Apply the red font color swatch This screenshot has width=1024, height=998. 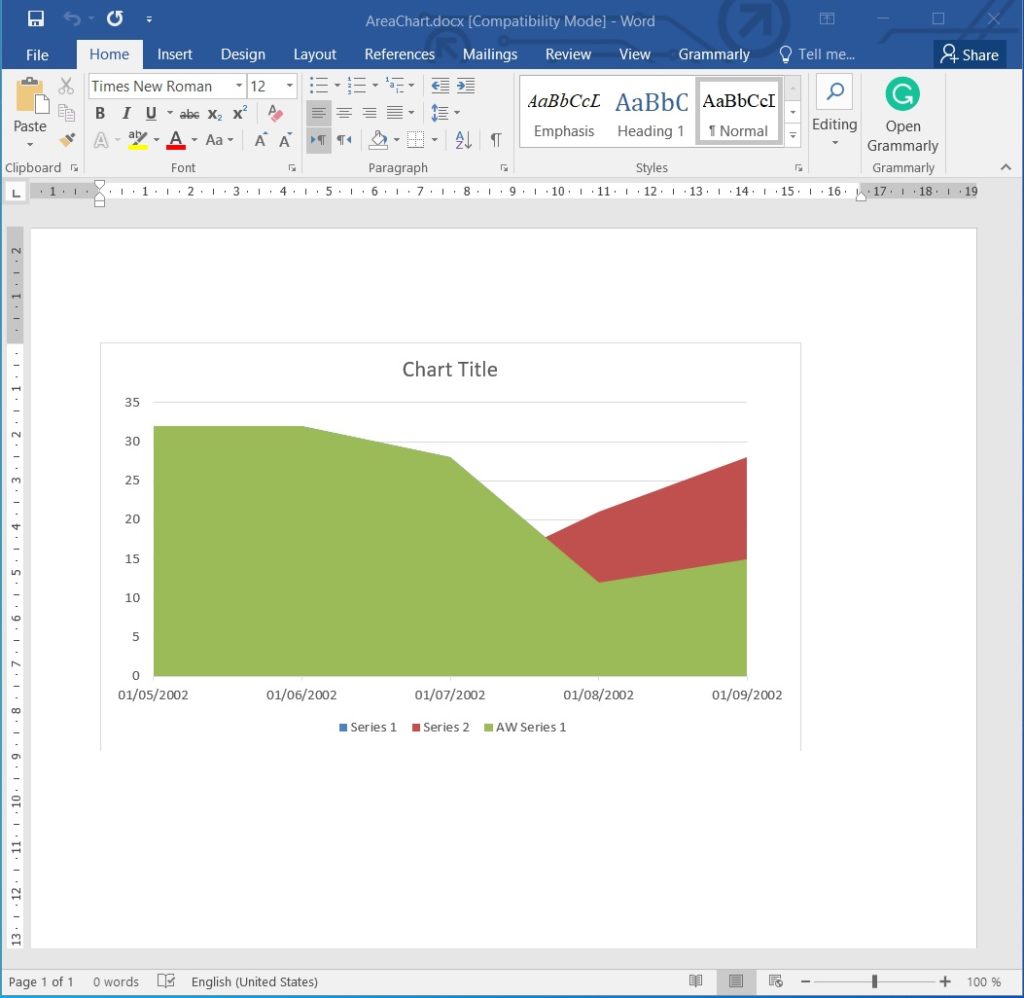pos(175,140)
